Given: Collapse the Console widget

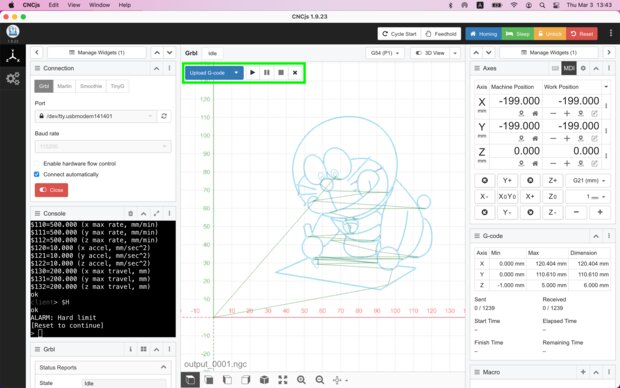Looking at the screenshot, I should coord(144,214).
